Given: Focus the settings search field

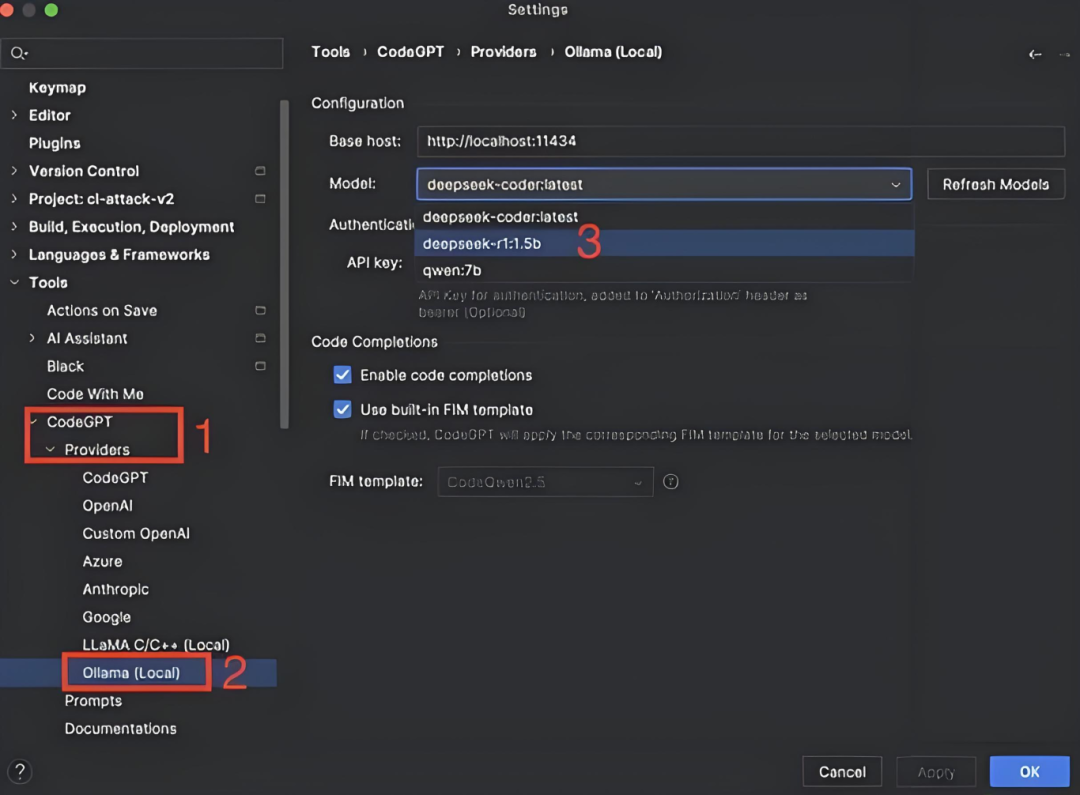Looking at the screenshot, I should [142, 53].
